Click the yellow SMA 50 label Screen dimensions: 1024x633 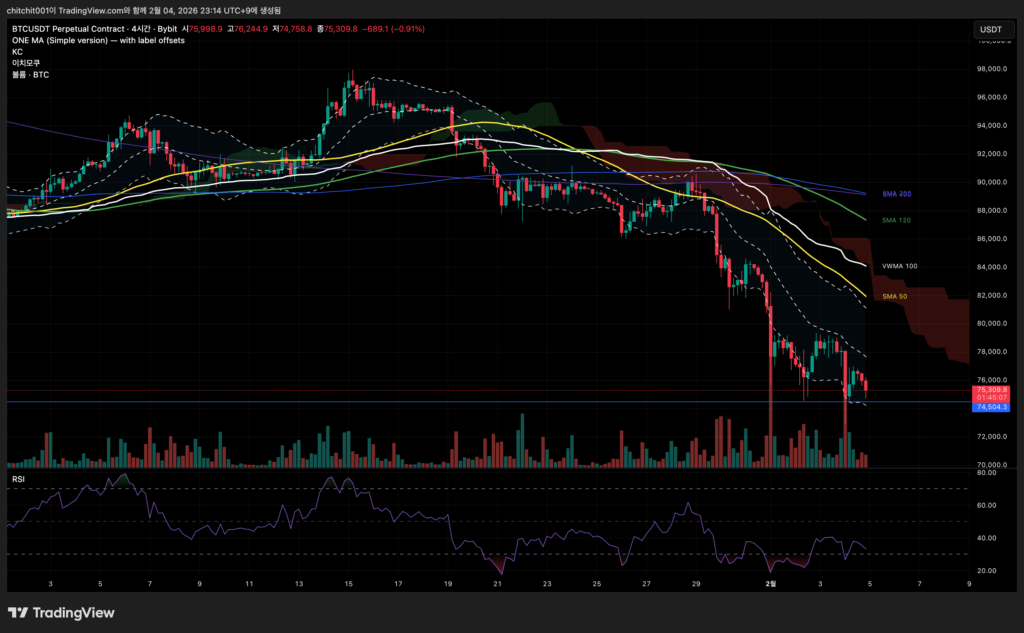893,297
